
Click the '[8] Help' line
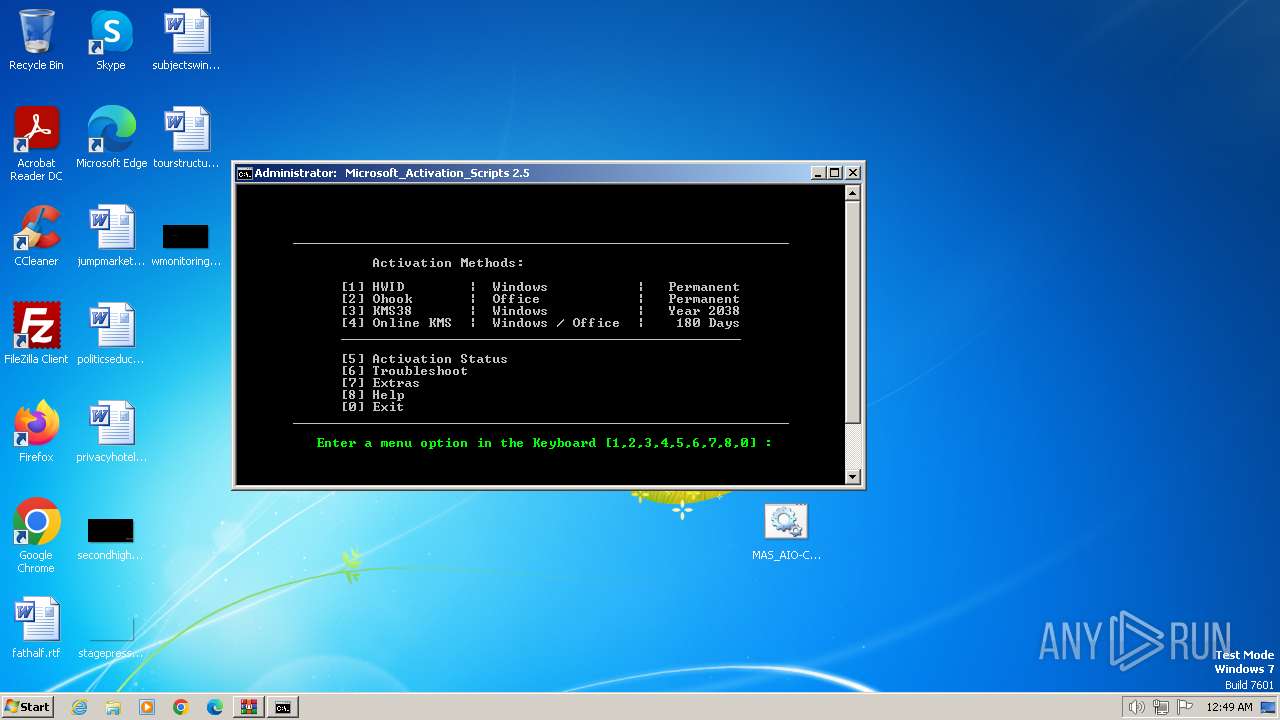(x=372, y=395)
